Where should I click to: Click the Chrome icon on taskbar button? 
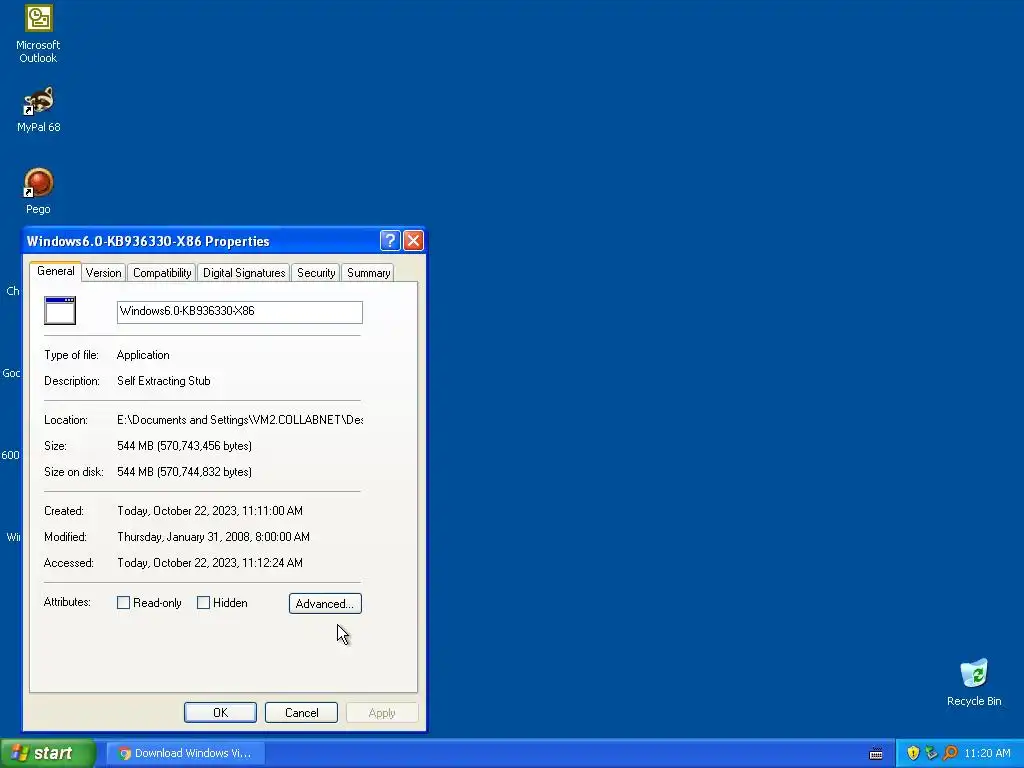point(124,754)
